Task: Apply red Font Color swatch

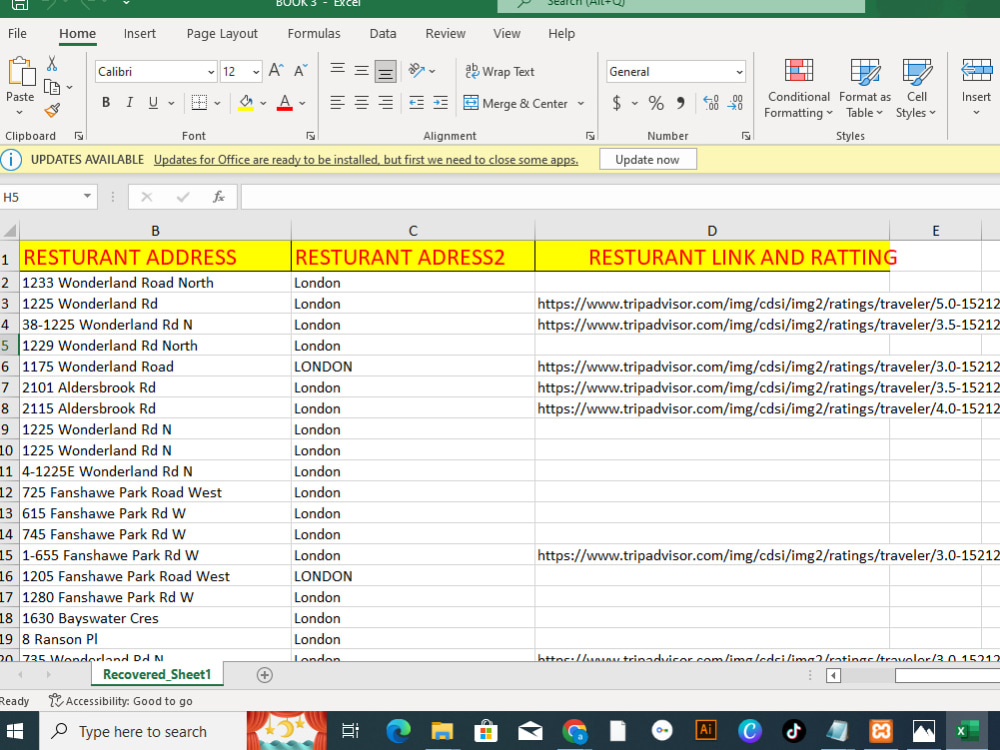Action: point(285,103)
